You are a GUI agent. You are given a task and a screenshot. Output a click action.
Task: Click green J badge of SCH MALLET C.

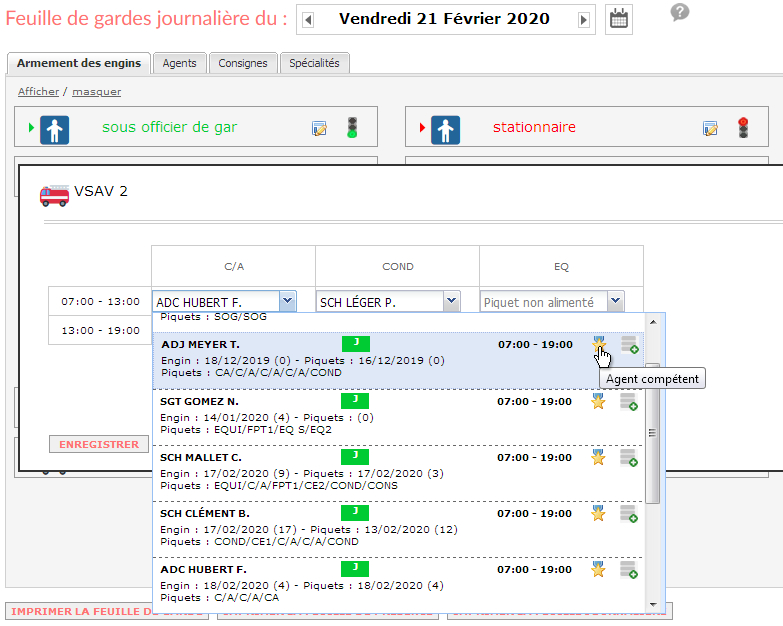[355, 456]
